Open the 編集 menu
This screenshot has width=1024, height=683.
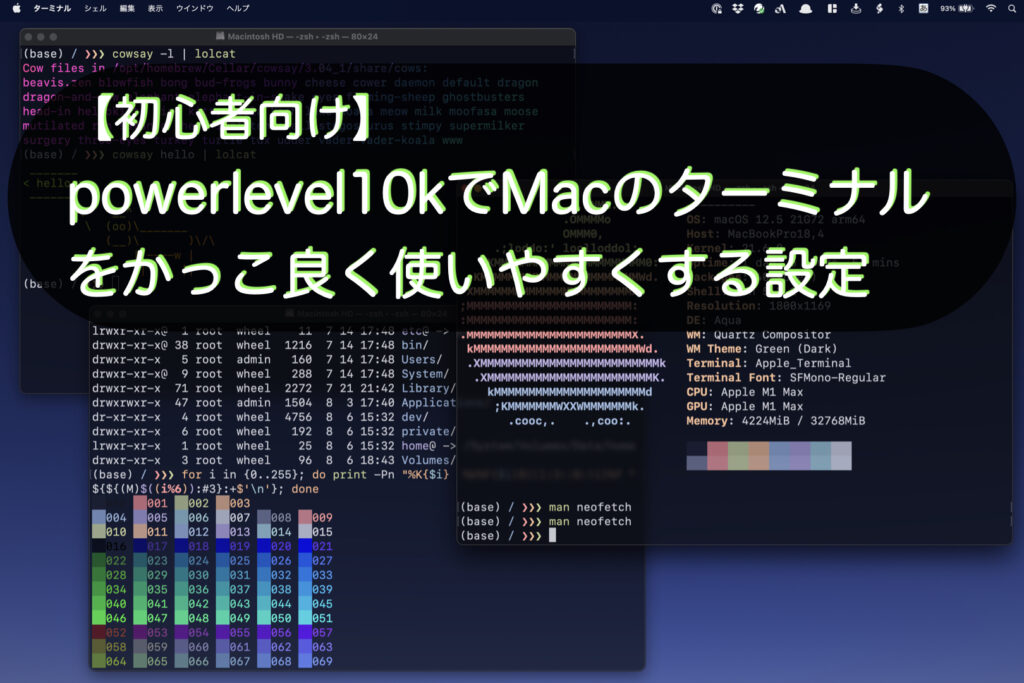coord(127,8)
